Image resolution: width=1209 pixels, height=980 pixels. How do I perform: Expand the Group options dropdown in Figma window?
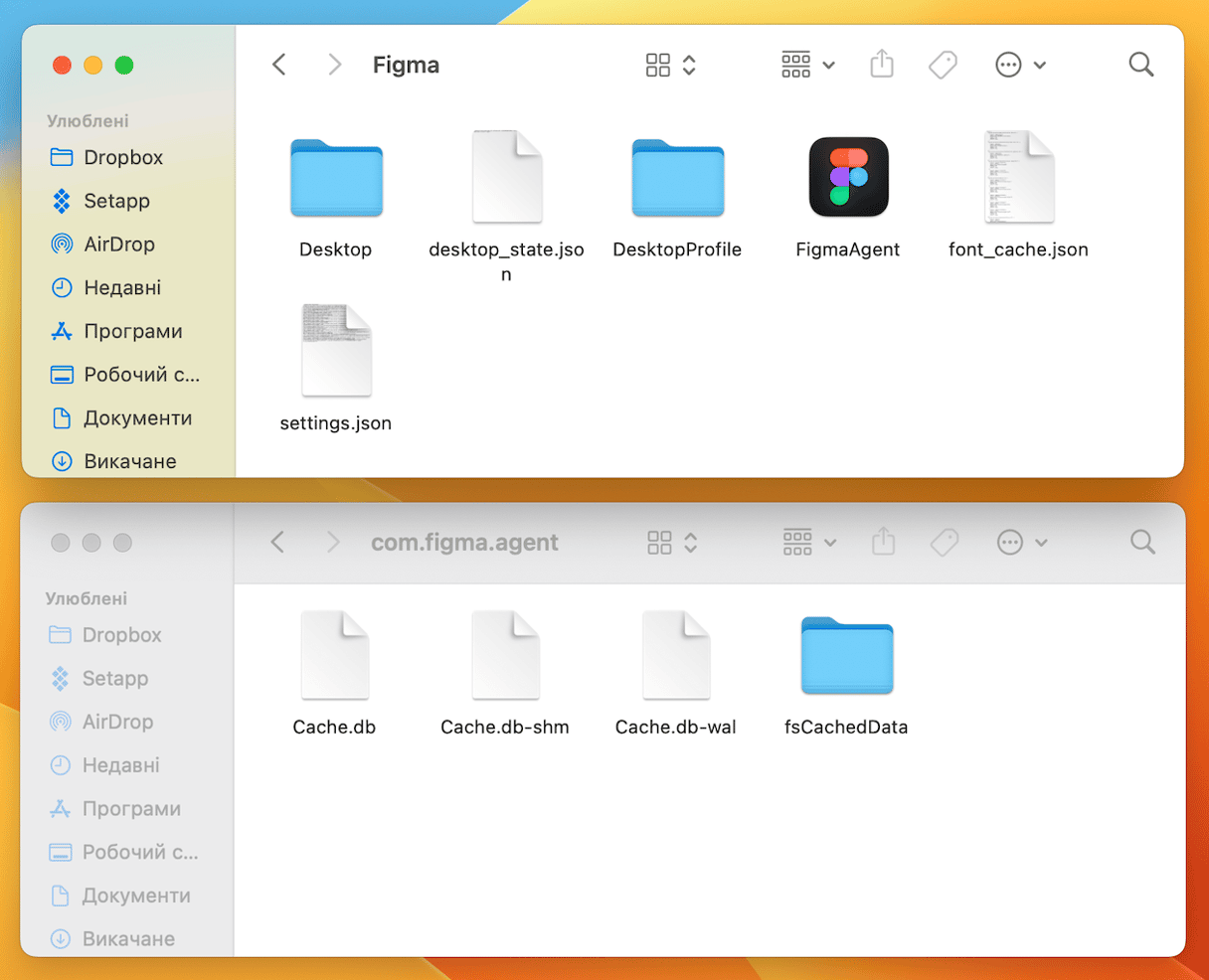[807, 66]
